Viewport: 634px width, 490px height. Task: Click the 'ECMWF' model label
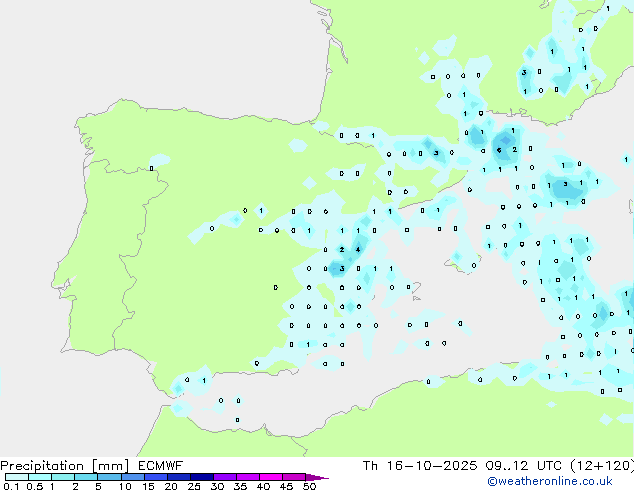(161, 466)
